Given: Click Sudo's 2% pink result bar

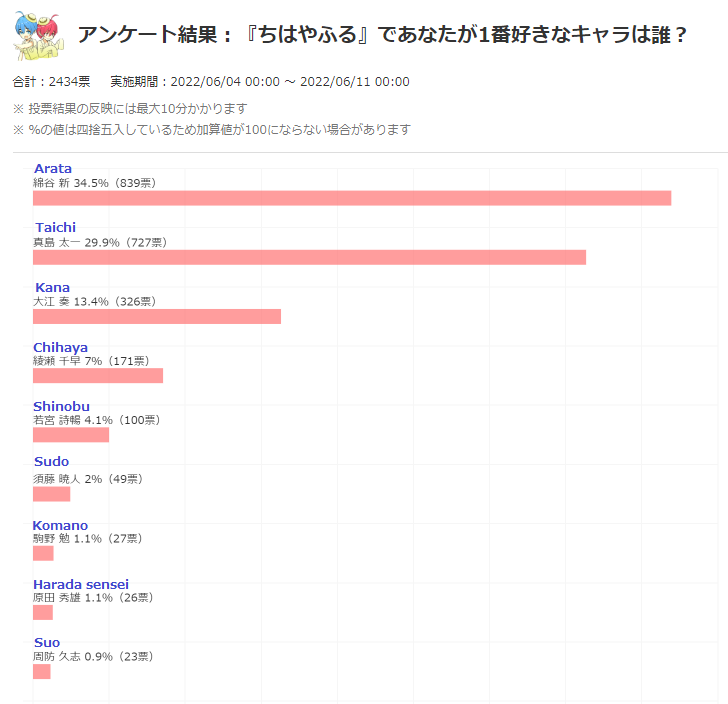Looking at the screenshot, I should pos(51,493).
